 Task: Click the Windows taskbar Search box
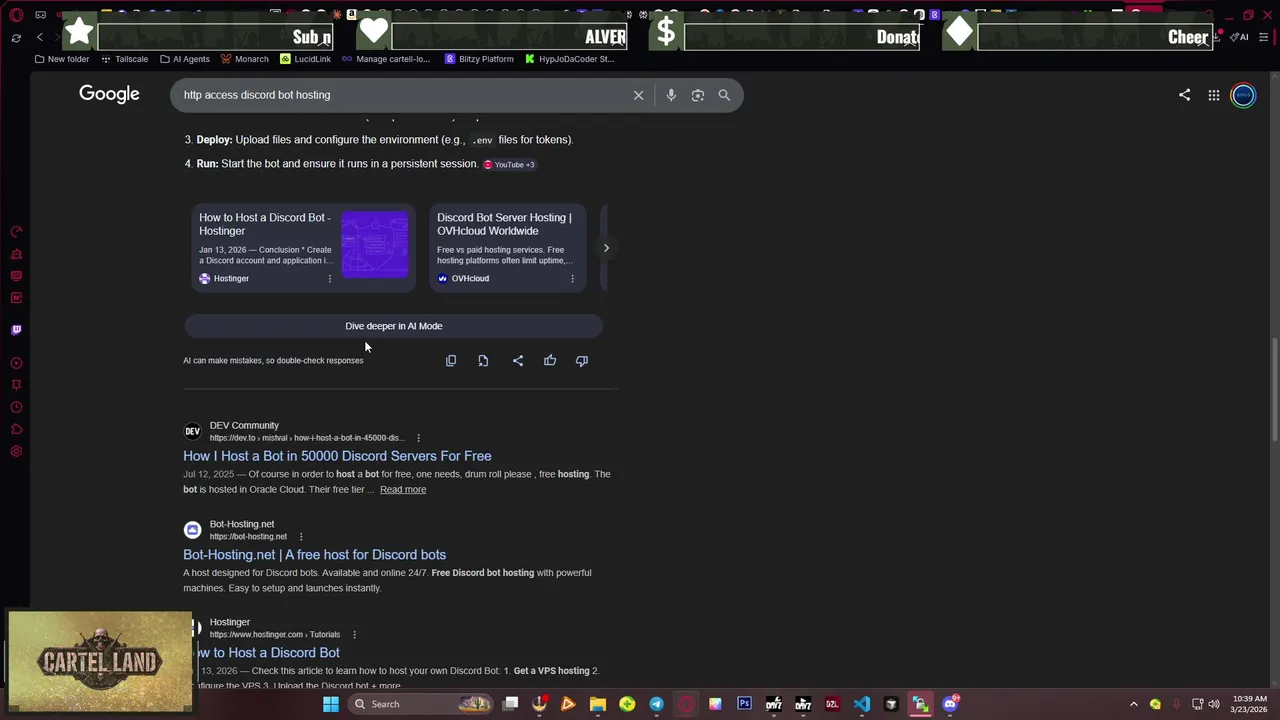(420, 704)
